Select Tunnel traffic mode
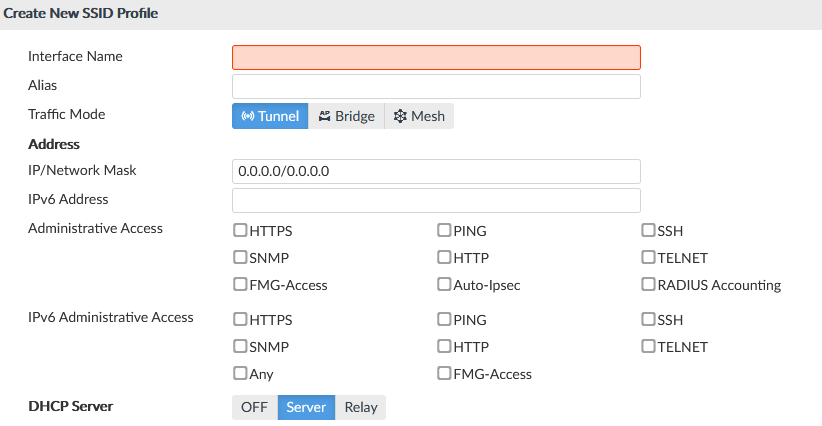 pos(270,116)
